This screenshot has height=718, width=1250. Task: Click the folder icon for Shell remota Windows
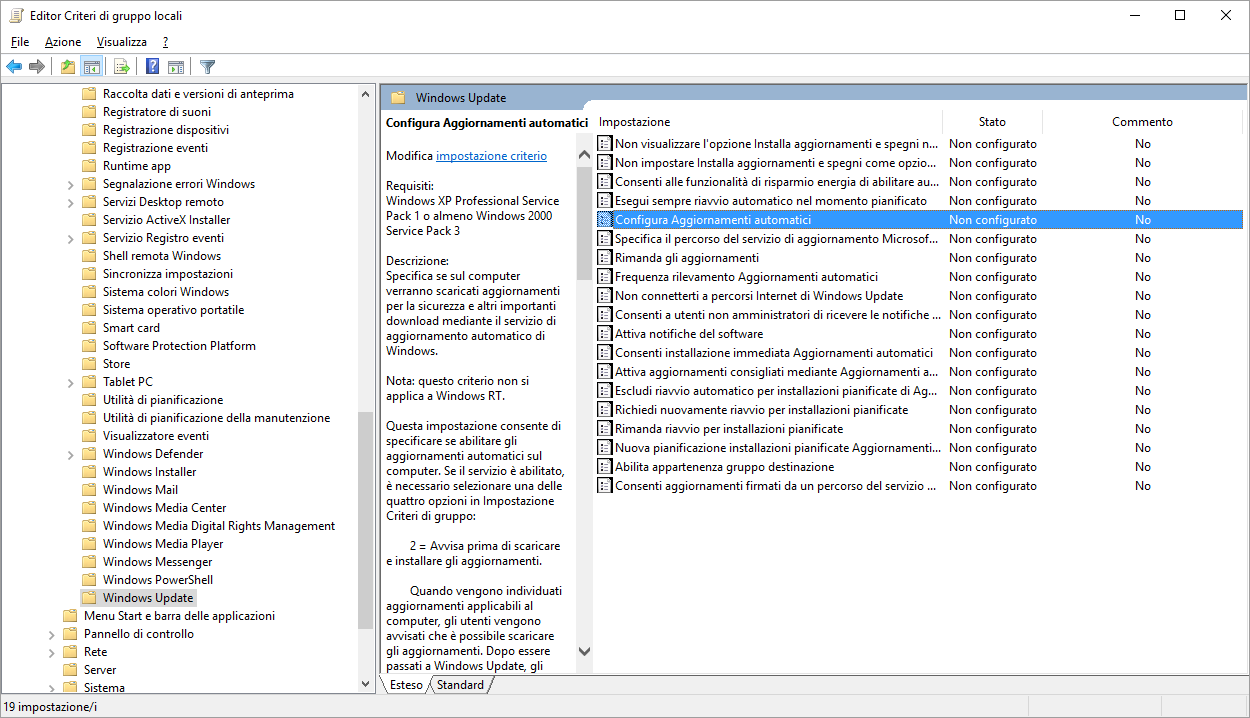coord(88,256)
